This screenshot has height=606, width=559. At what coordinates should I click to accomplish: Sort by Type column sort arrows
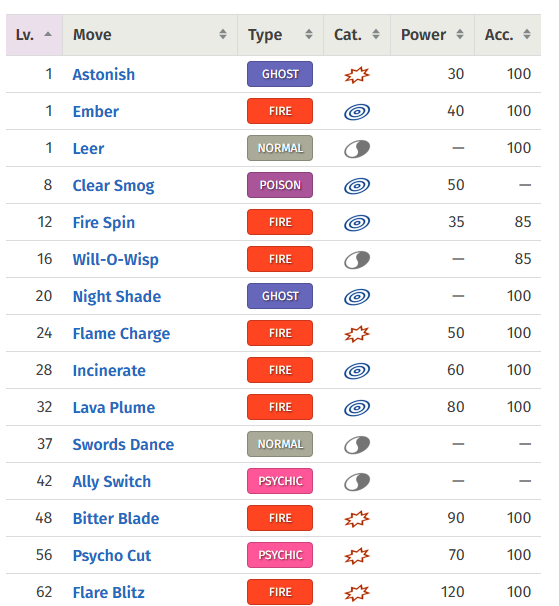click(x=308, y=34)
